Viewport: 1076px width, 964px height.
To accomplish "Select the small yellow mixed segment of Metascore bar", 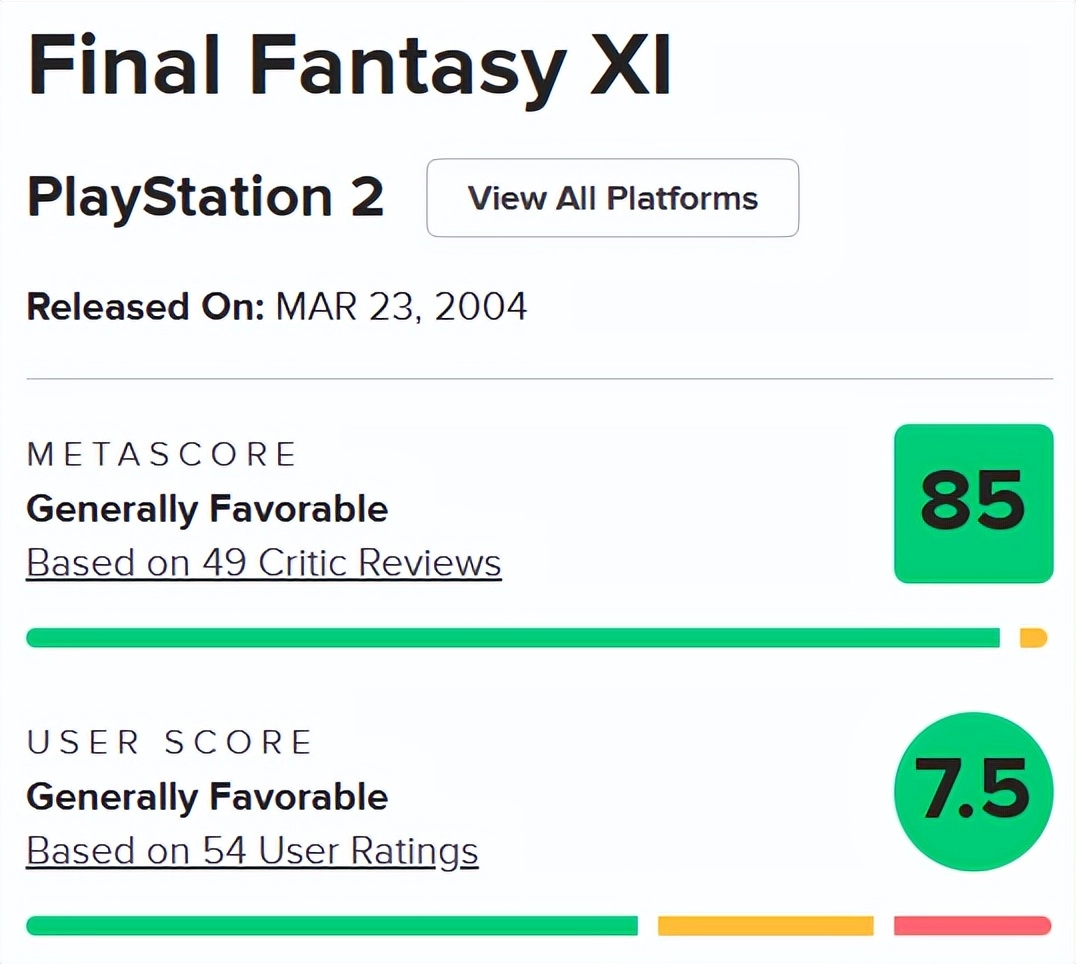I will click(1032, 638).
